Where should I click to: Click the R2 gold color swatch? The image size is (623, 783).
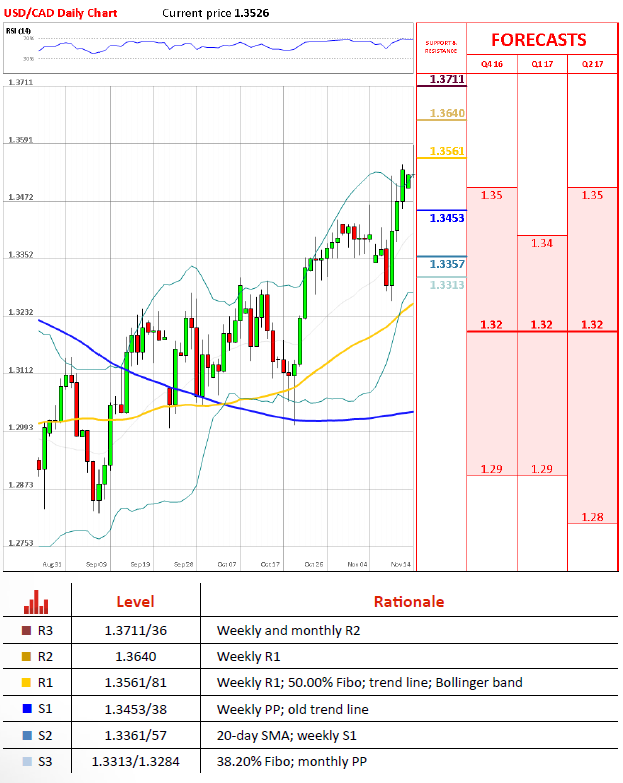pos(26,657)
